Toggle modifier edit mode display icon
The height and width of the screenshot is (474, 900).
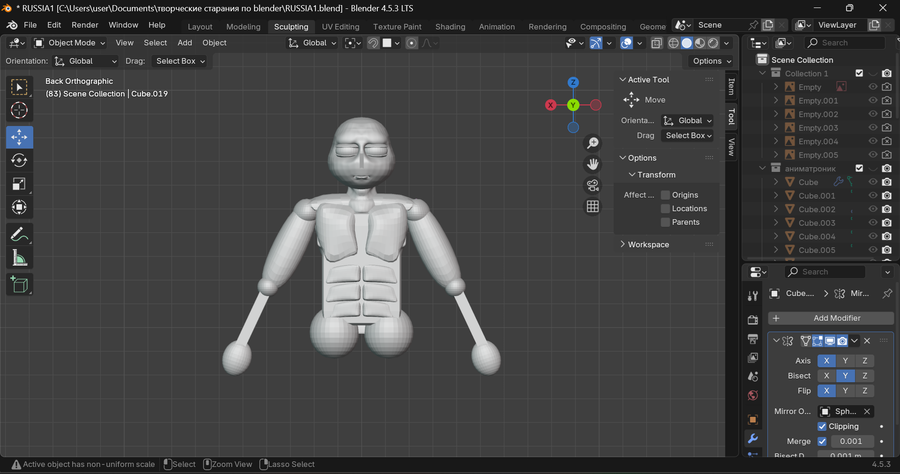point(818,341)
